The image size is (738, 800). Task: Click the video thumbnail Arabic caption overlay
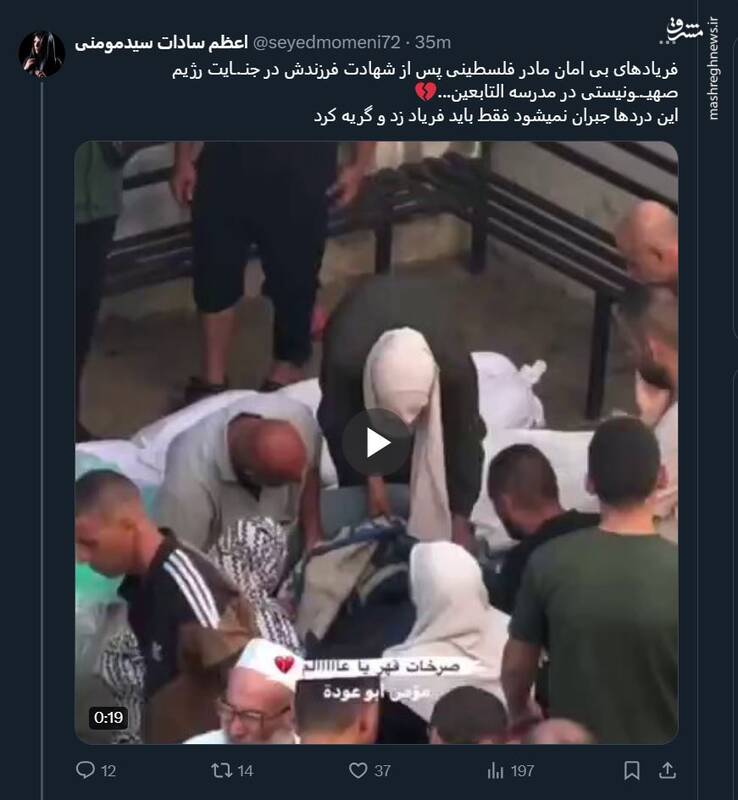pos(367,679)
